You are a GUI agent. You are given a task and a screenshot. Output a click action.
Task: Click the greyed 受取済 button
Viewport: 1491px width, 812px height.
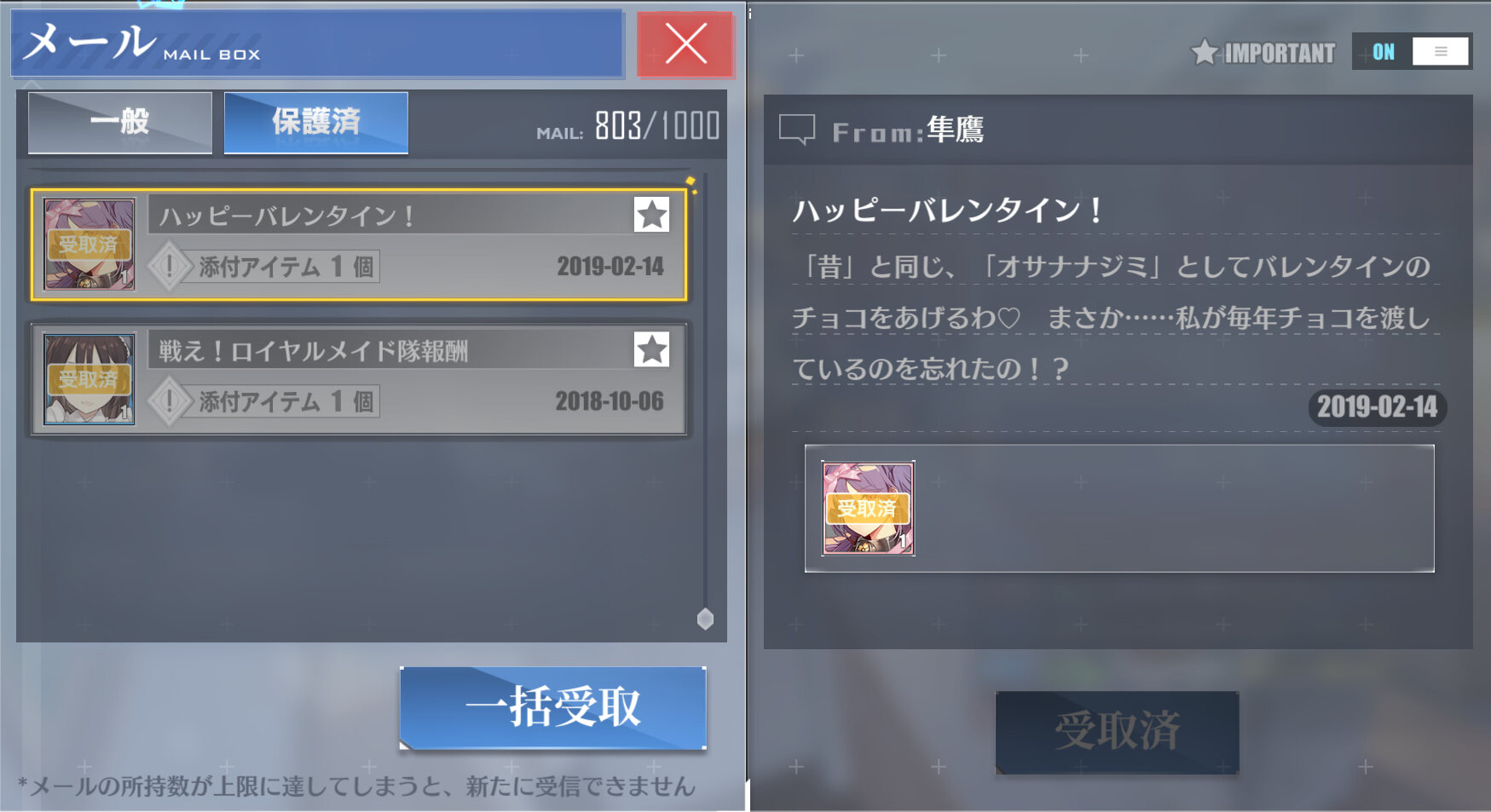[x=1117, y=732]
